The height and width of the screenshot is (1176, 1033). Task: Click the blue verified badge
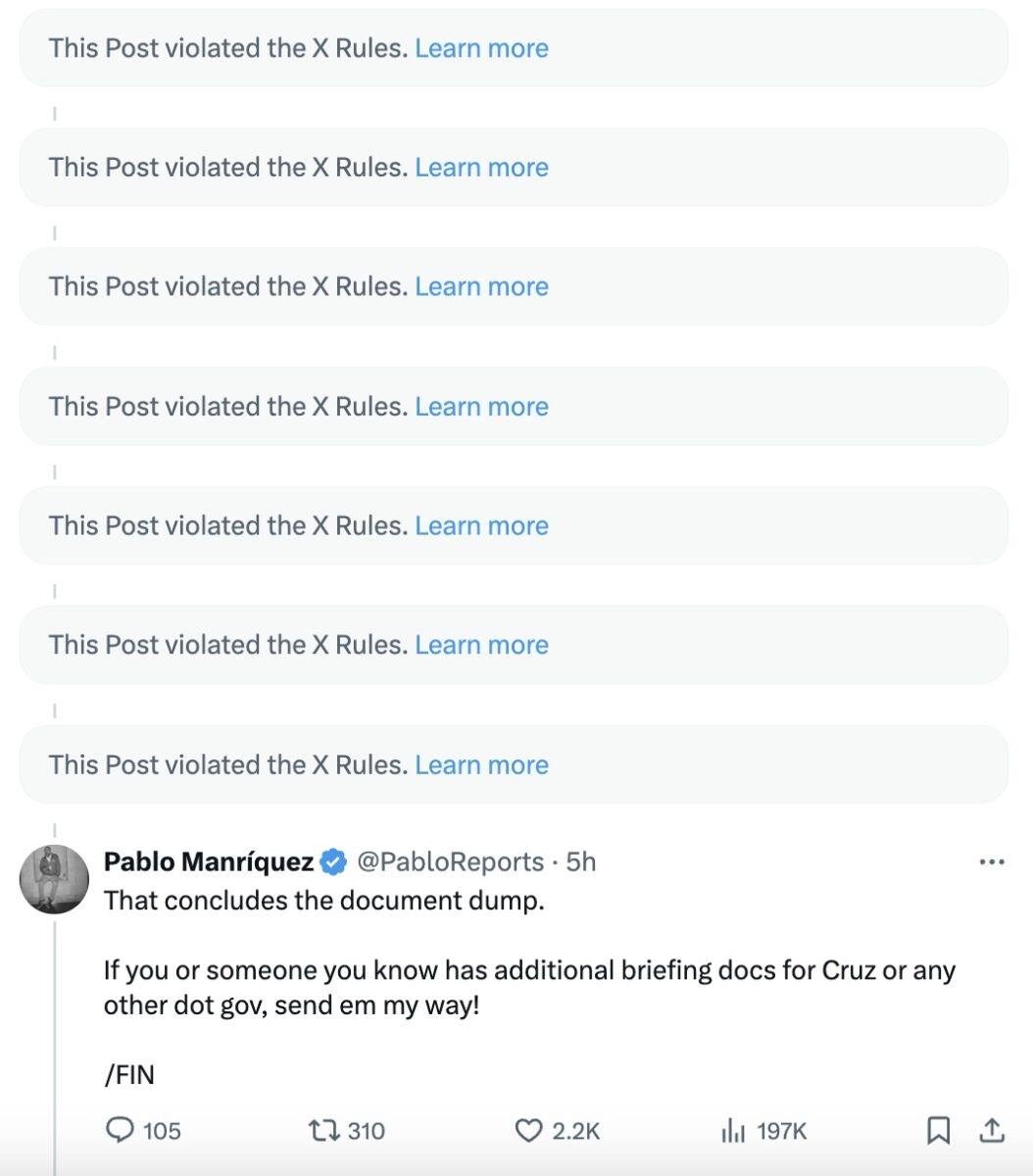point(334,862)
